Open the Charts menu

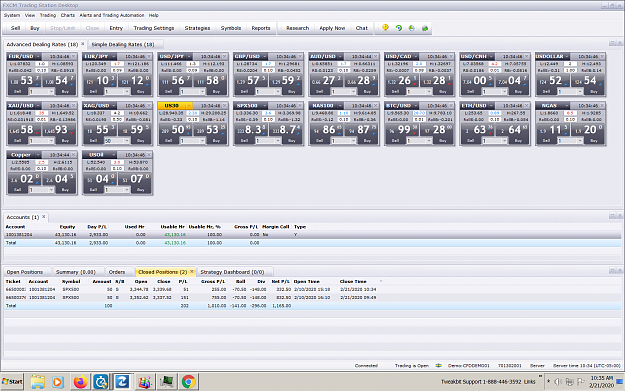68,15
